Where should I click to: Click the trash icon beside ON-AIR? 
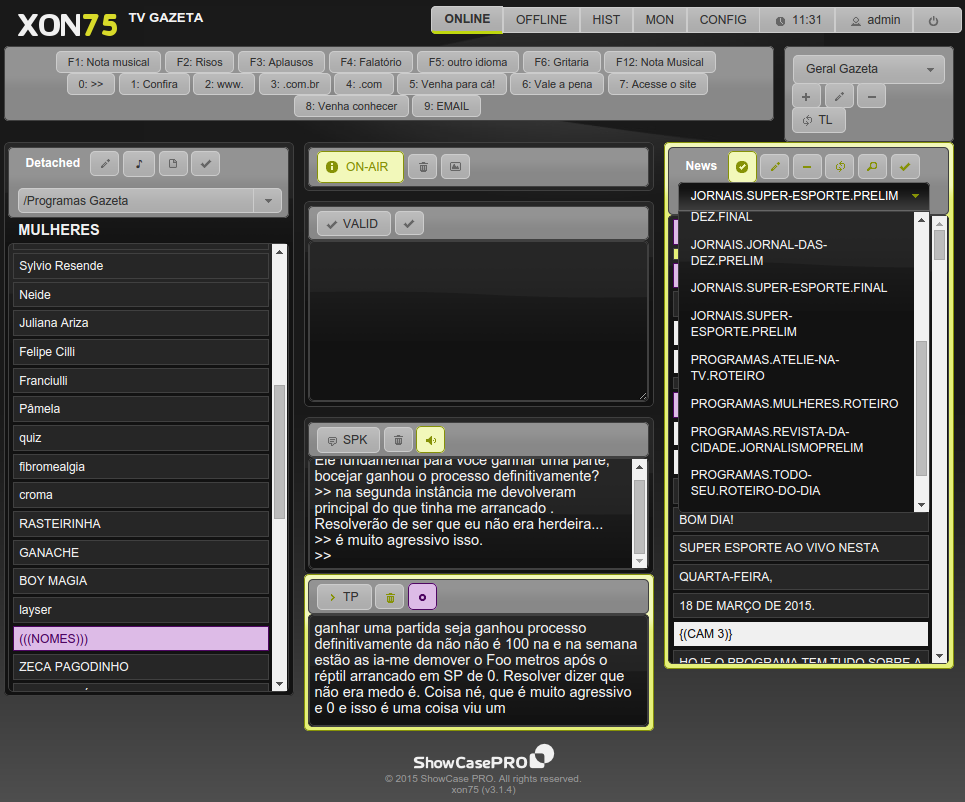422,168
